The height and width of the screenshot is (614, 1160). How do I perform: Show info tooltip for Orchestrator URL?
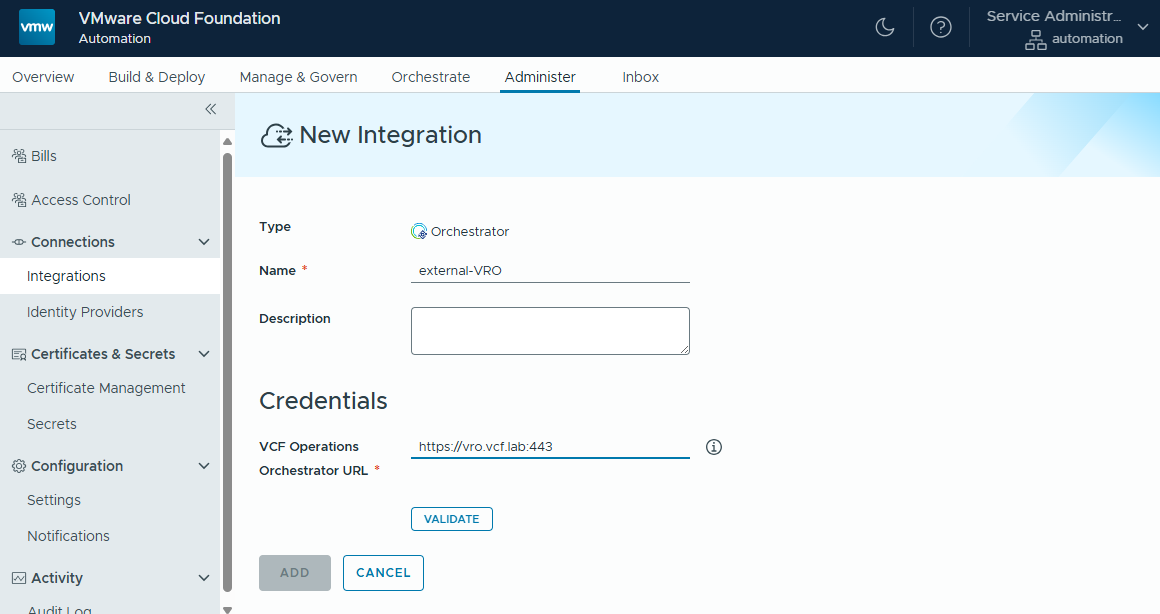click(714, 447)
